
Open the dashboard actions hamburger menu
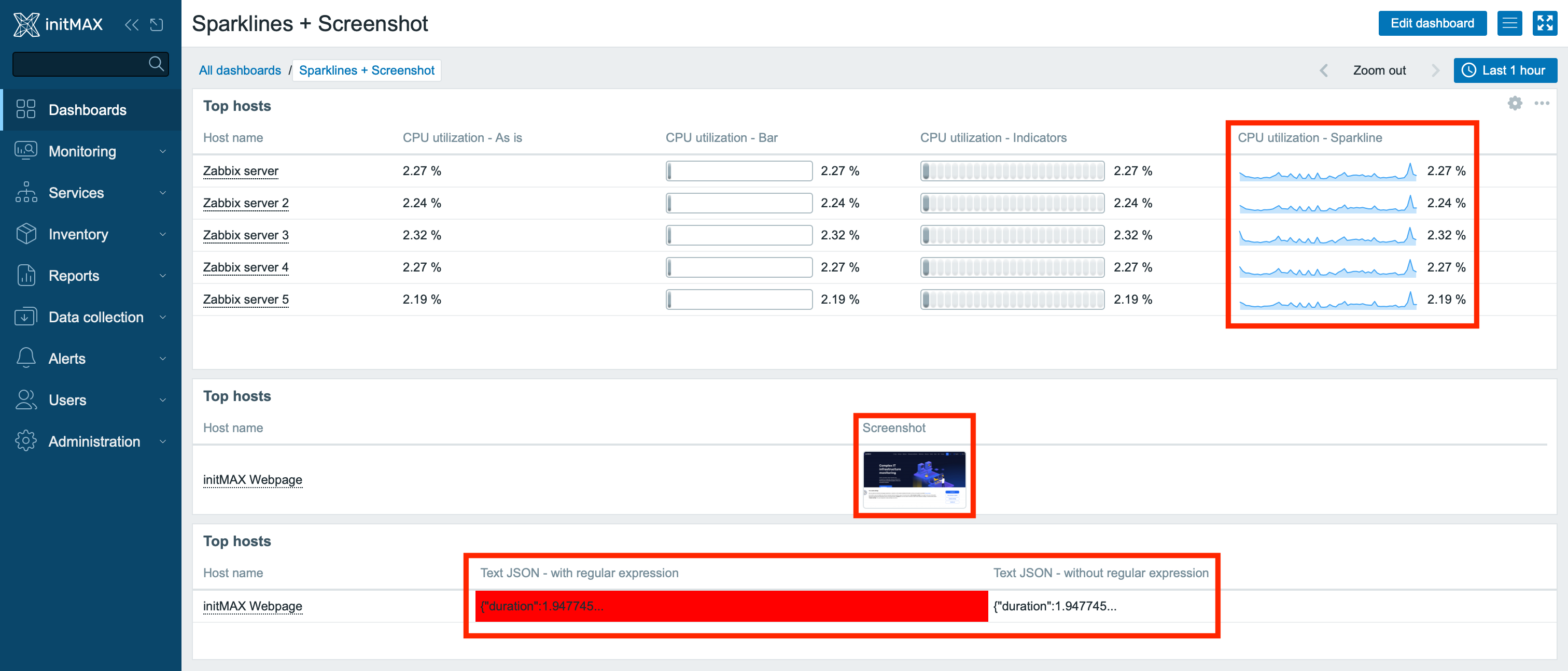[x=1509, y=24]
